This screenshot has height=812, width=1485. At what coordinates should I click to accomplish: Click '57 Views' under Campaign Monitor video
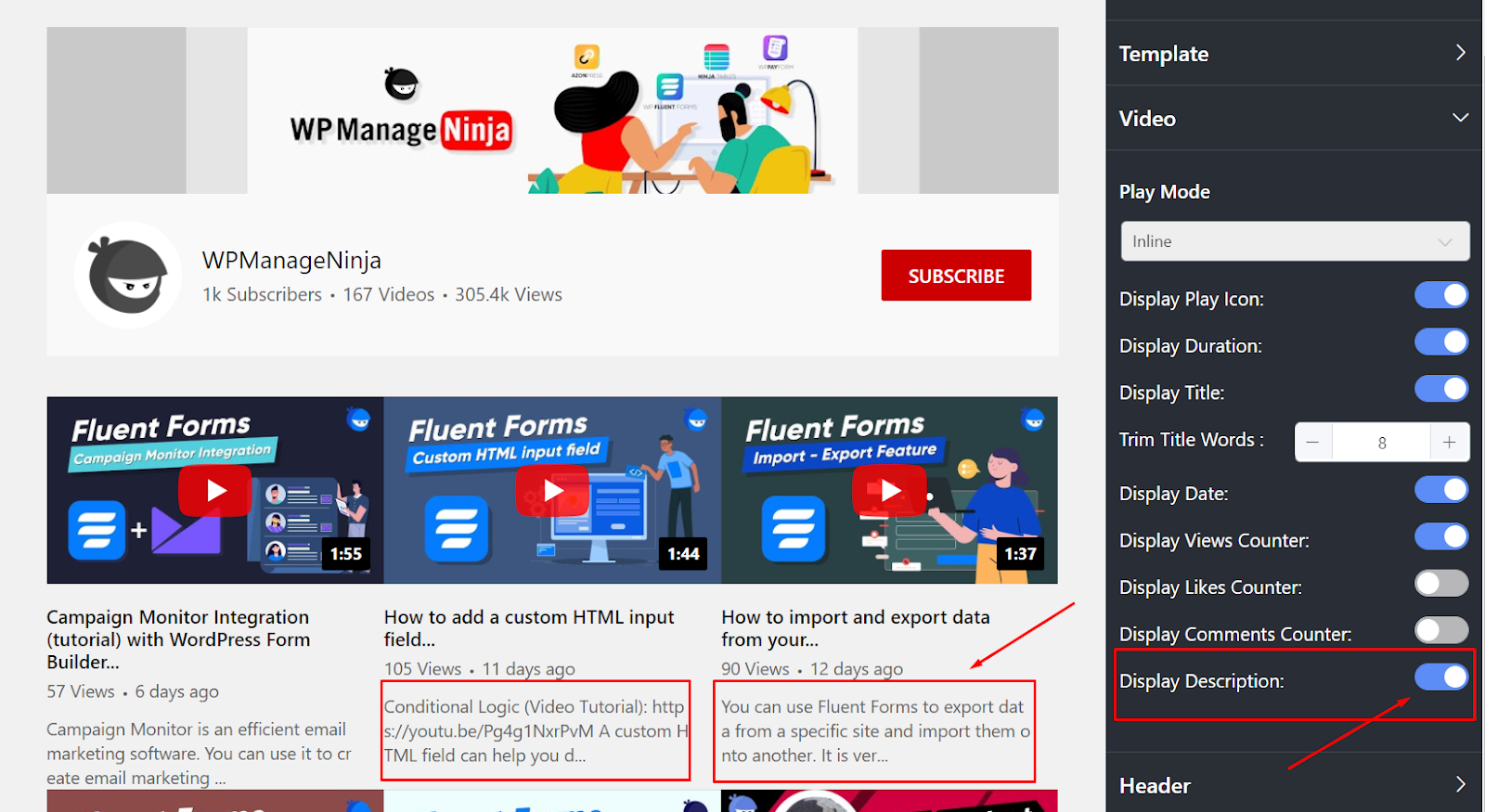point(81,691)
